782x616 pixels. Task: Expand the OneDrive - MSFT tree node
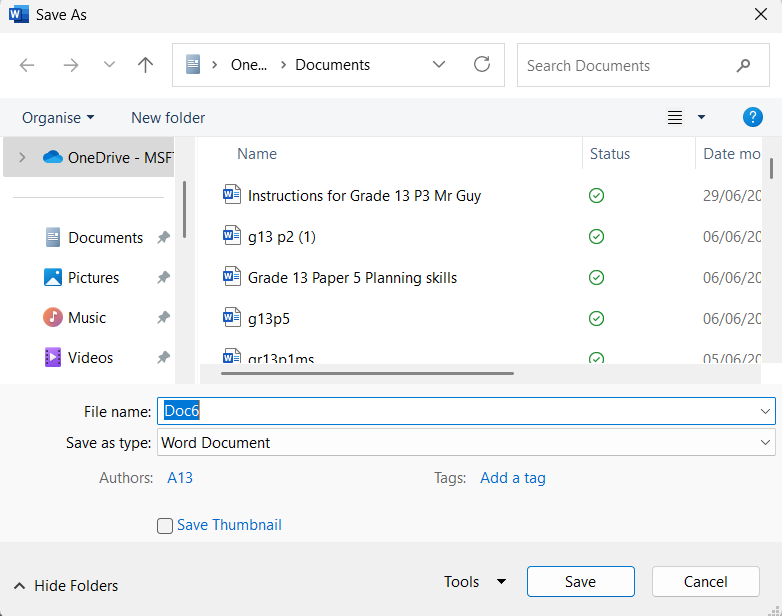(x=22, y=158)
